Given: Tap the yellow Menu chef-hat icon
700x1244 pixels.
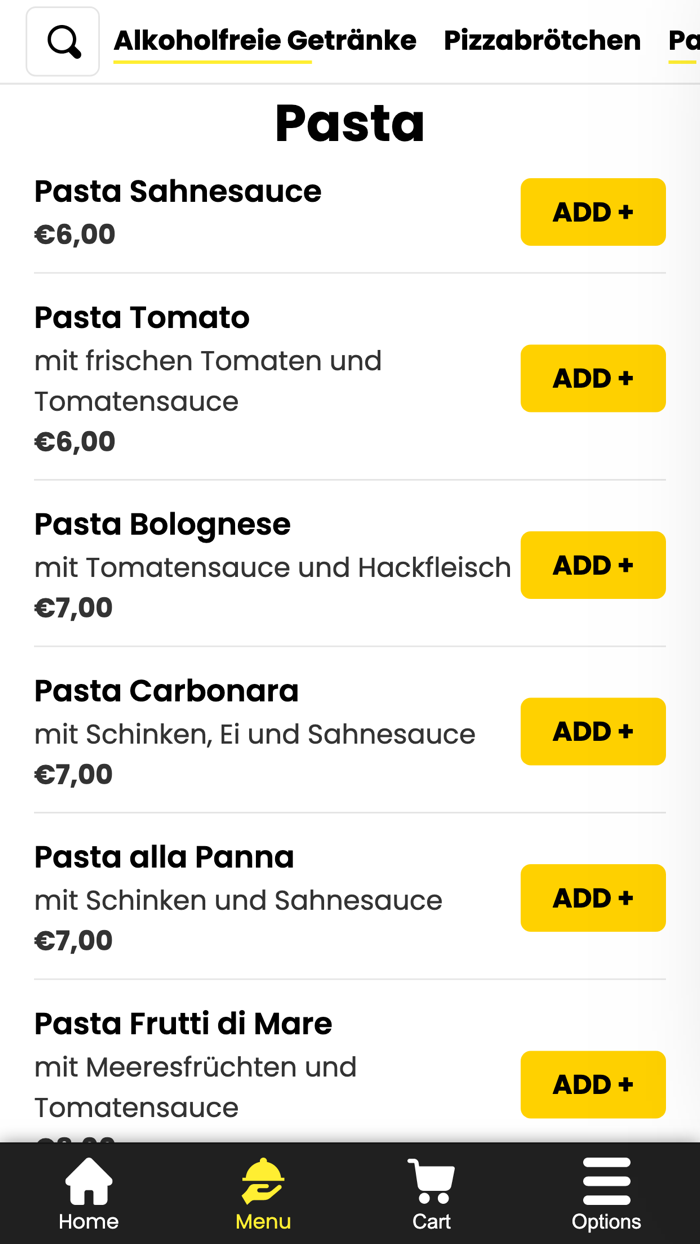Looking at the screenshot, I should click(x=262, y=1180).
